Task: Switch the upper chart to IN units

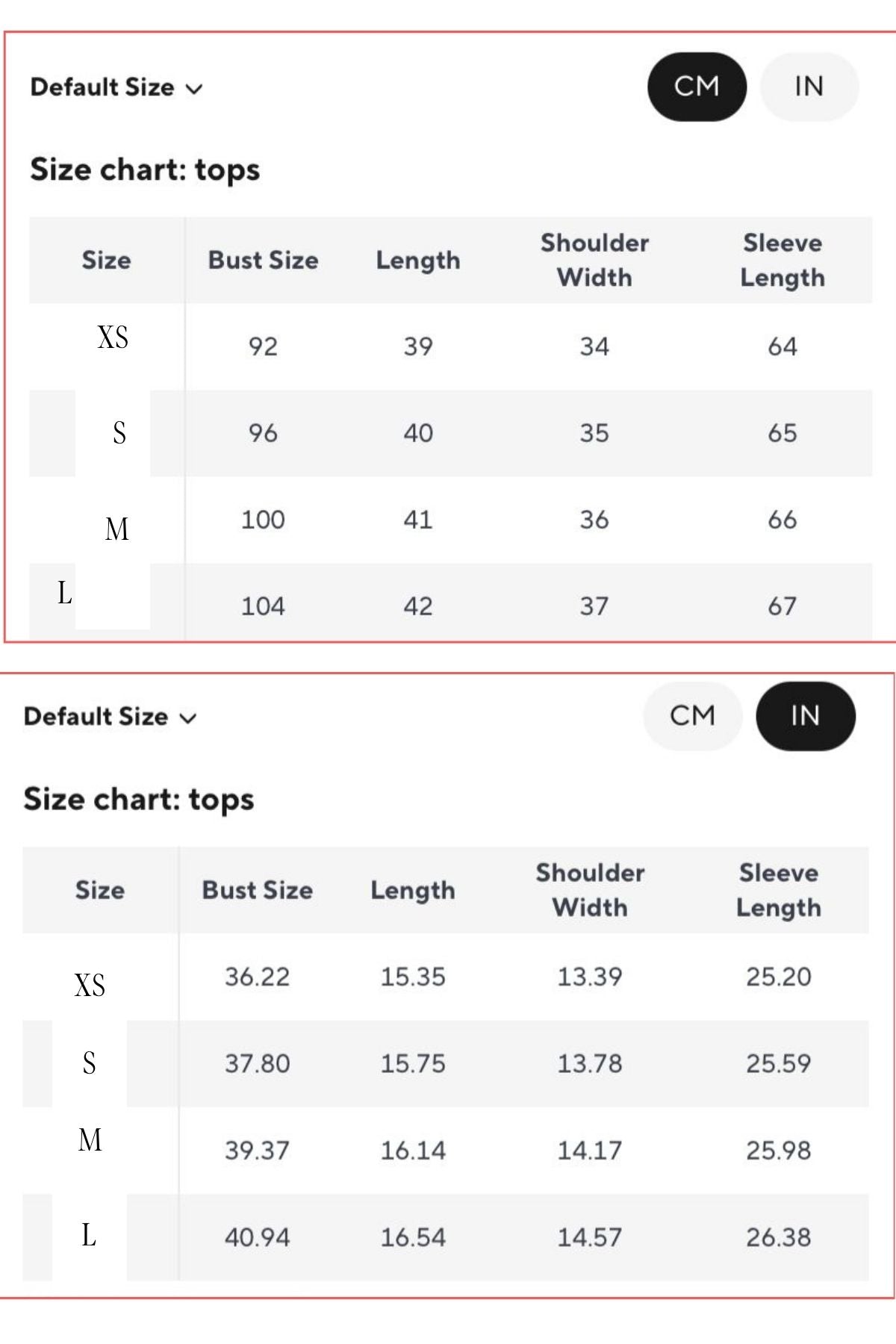Action: pyautogui.click(x=809, y=87)
